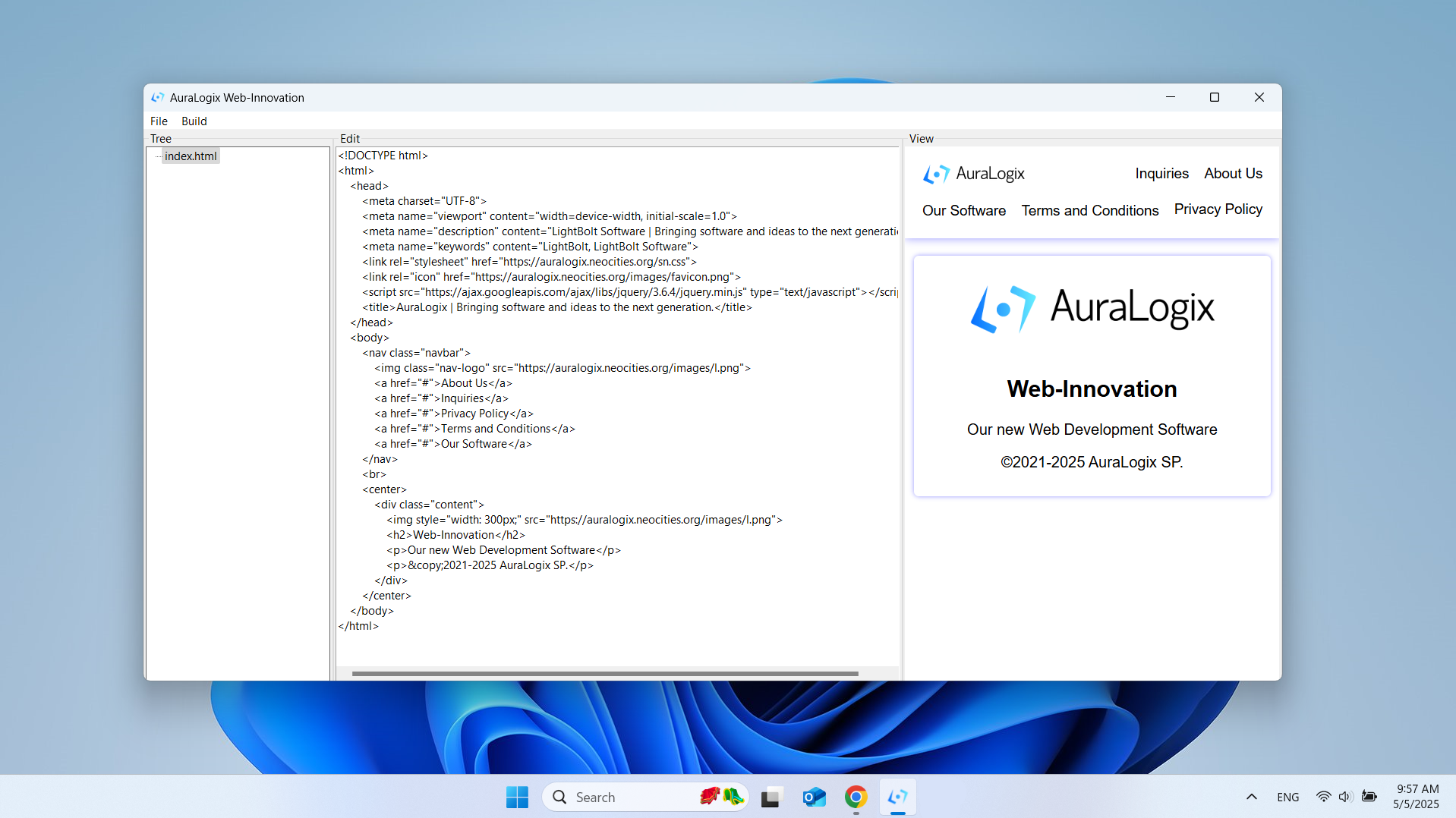Screen dimensions: 1456x818
Task: Open Google Chrome from the taskbar
Action: point(856,797)
